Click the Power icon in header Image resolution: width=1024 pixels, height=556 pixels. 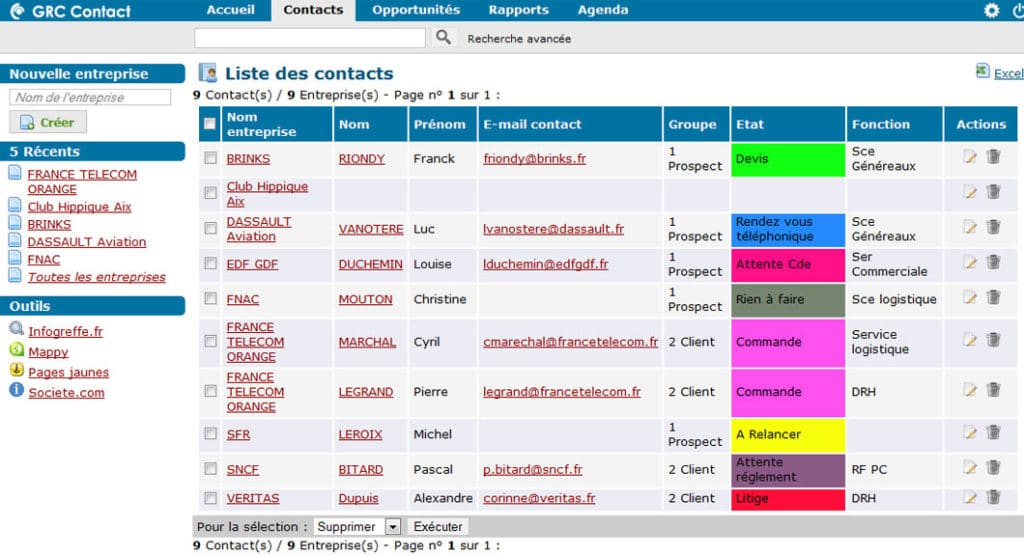pos(1017,10)
